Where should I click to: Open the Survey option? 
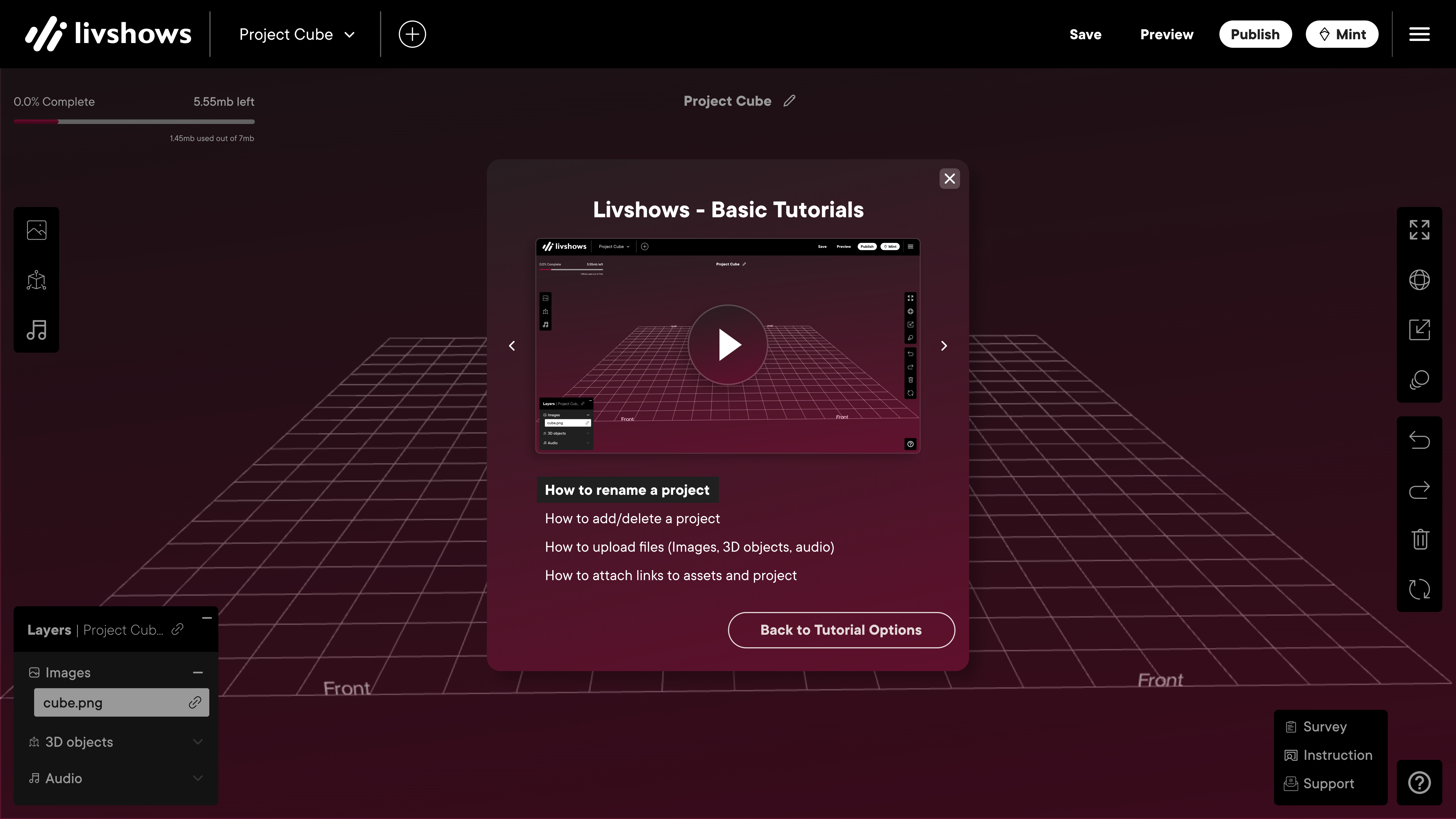(1316, 727)
